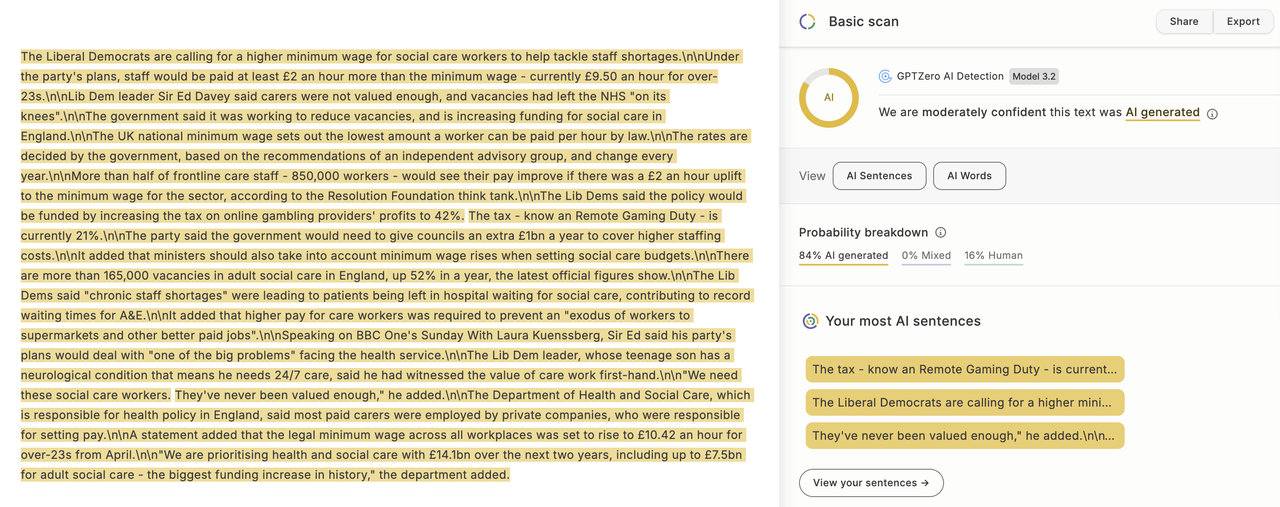Open View your sentences button

pyautogui.click(x=871, y=483)
